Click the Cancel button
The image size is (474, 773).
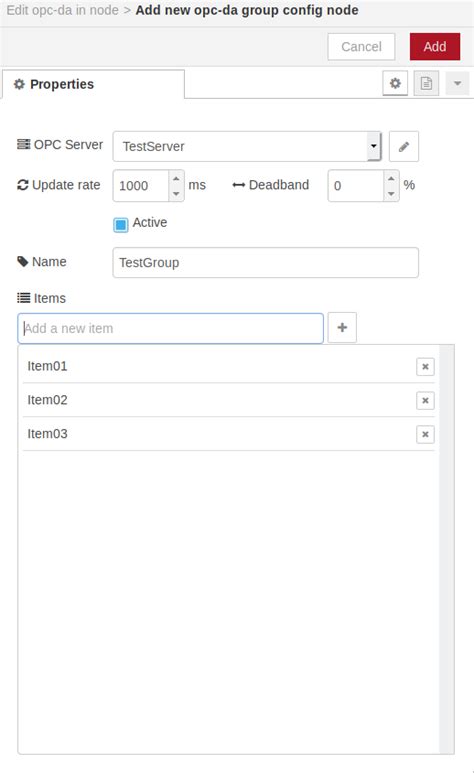[x=362, y=47]
